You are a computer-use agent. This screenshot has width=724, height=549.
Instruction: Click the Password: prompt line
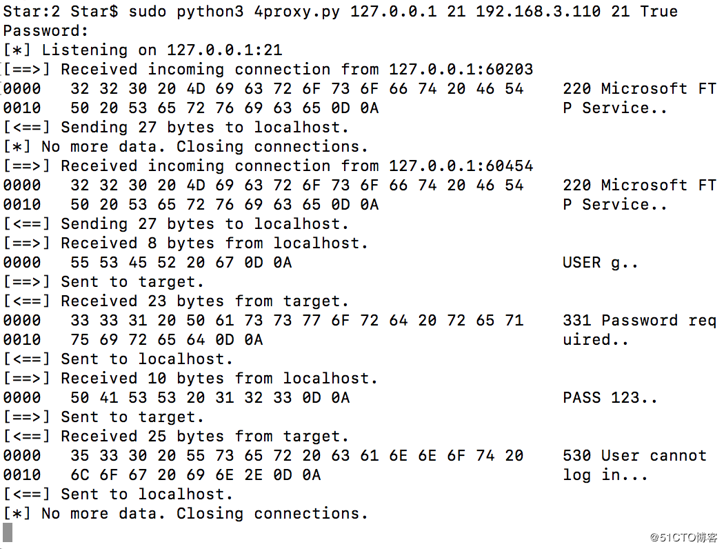pyautogui.click(x=45, y=30)
